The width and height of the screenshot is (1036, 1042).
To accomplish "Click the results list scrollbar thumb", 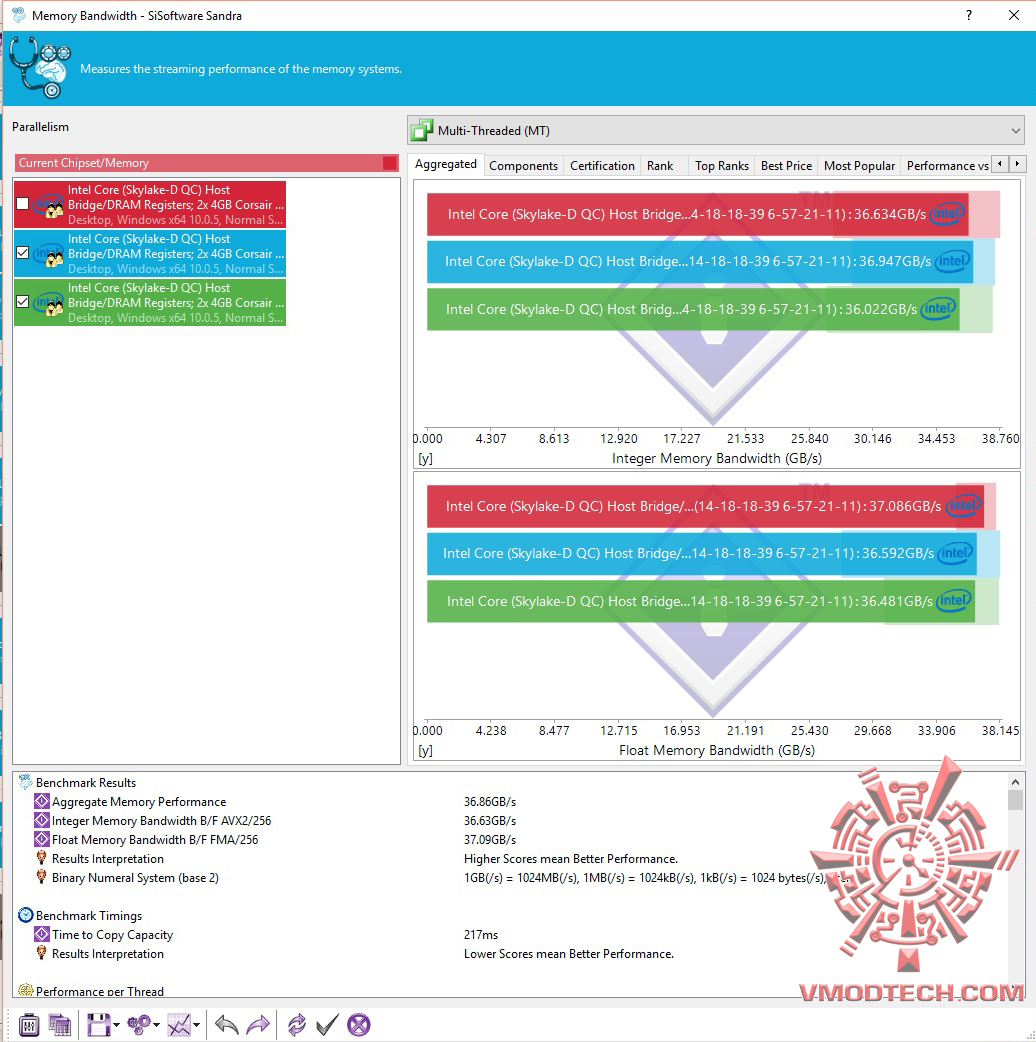I will coord(1015,800).
